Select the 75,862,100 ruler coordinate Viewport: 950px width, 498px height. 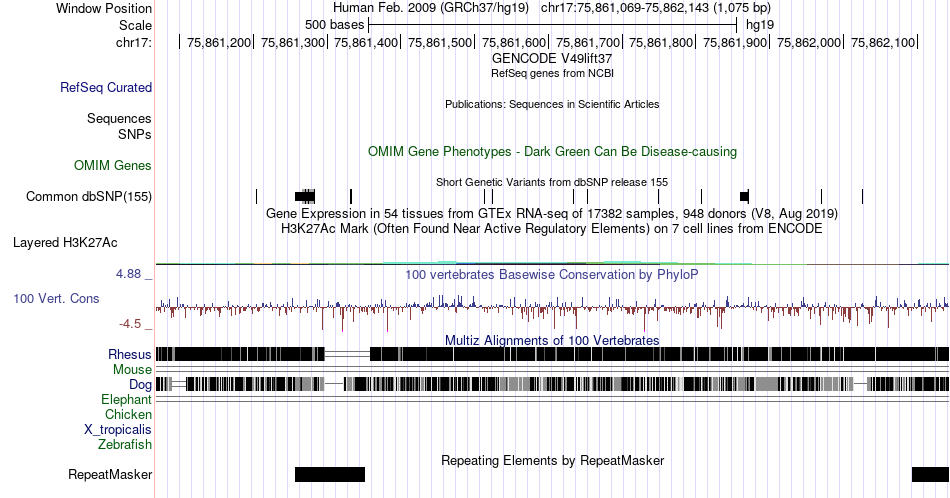pos(883,42)
